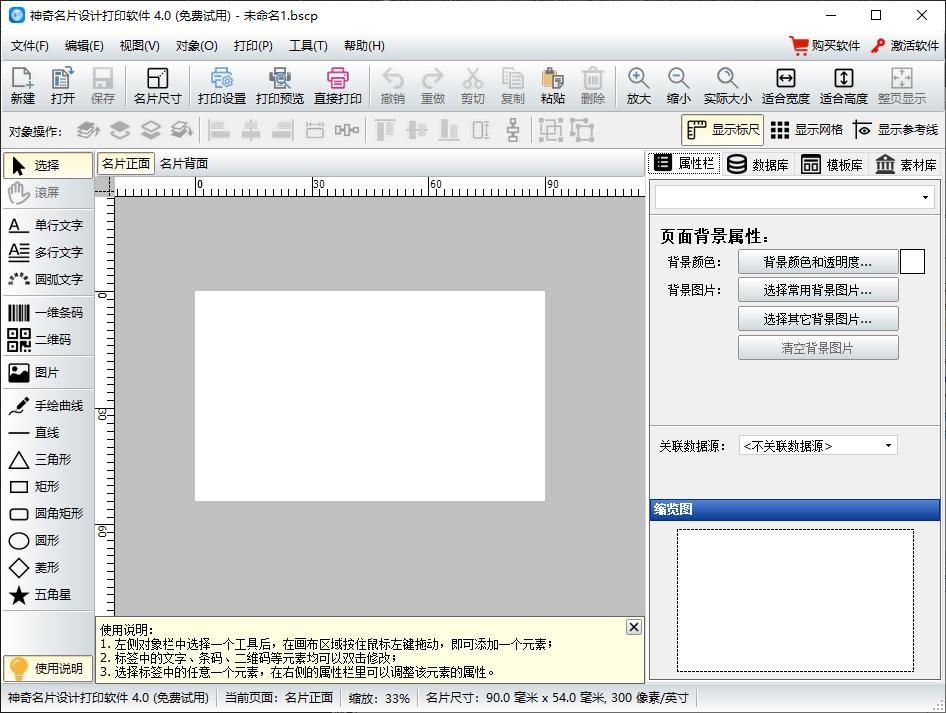
Task: Open the 编辑(E) menu
Action: pyautogui.click(x=84, y=46)
